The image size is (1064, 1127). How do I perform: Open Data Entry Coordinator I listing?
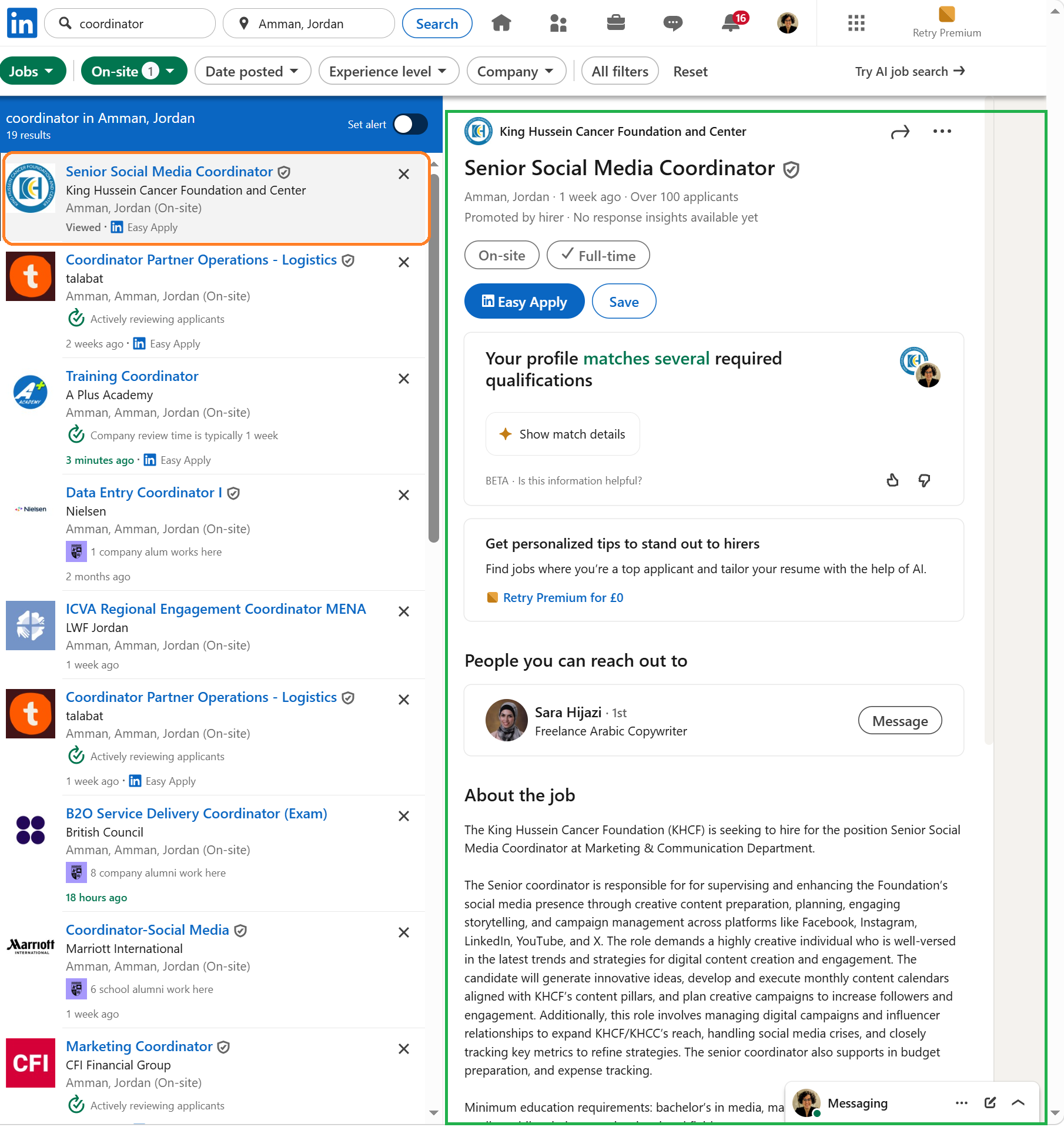coord(144,493)
